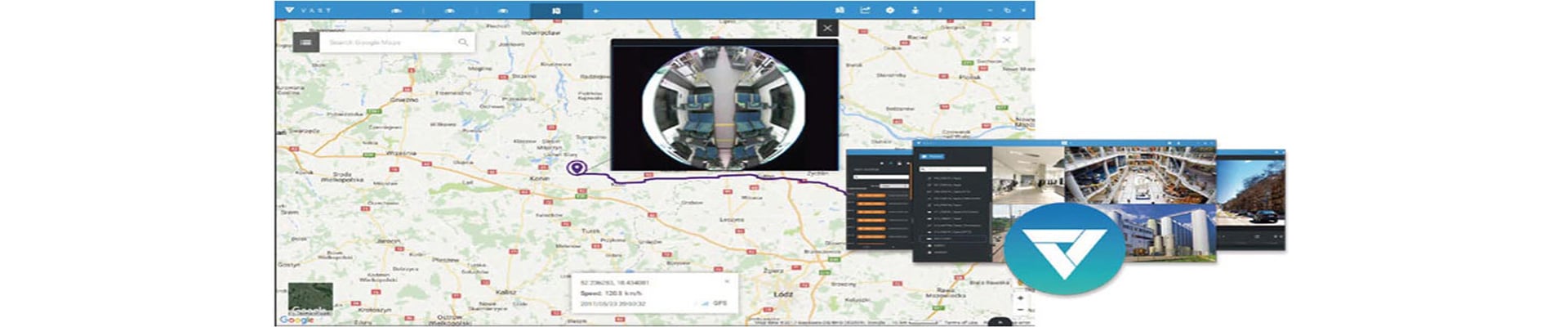Open the first camera view tab
1568x327 pixels.
click(397, 11)
